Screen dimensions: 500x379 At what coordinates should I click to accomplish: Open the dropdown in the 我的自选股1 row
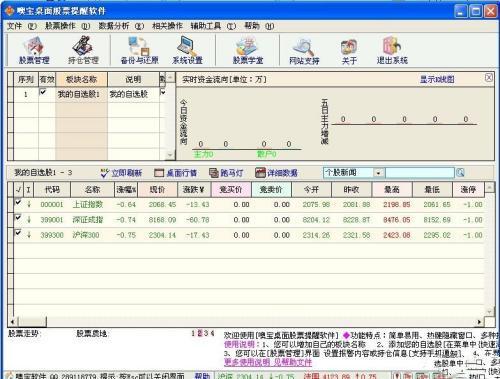(x=163, y=92)
